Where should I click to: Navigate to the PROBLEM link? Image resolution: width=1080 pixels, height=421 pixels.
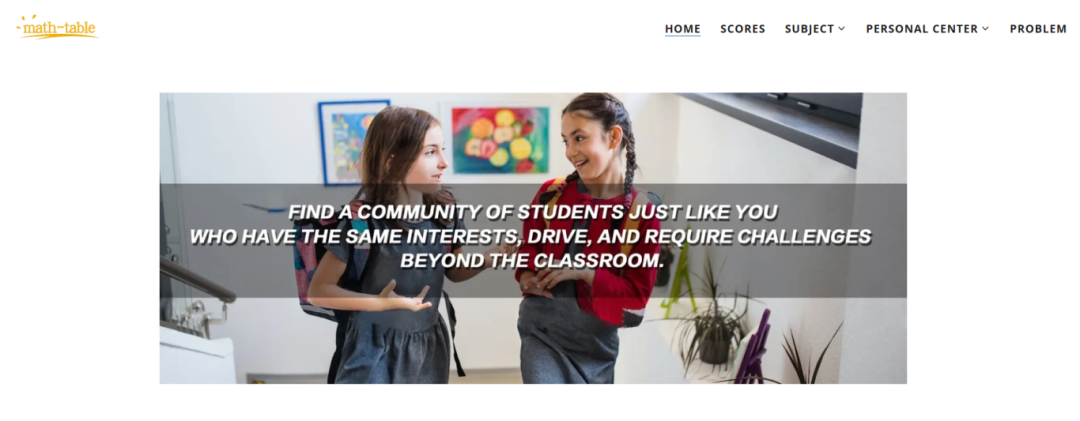[x=1038, y=29]
